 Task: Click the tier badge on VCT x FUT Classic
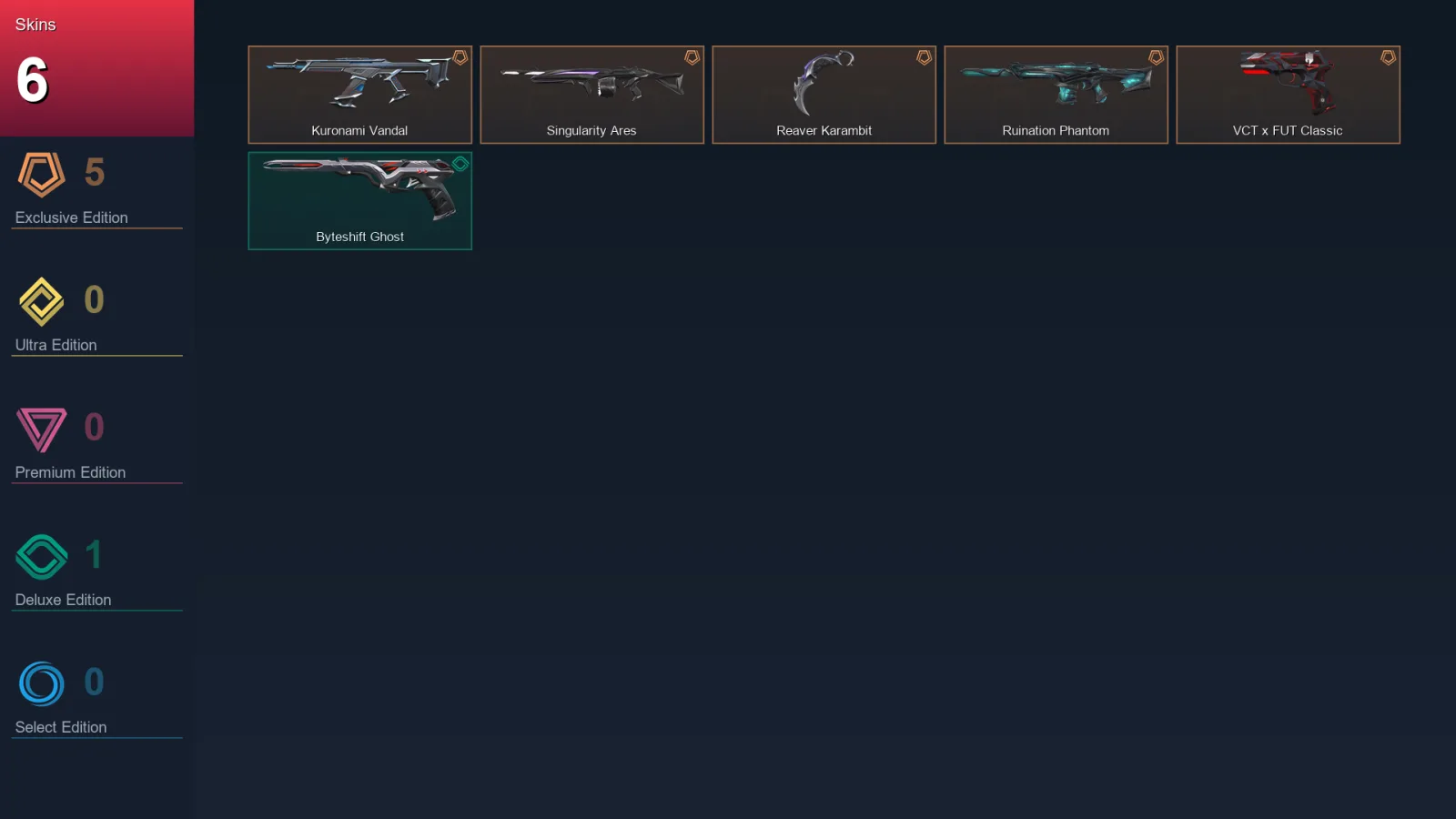[1389, 57]
